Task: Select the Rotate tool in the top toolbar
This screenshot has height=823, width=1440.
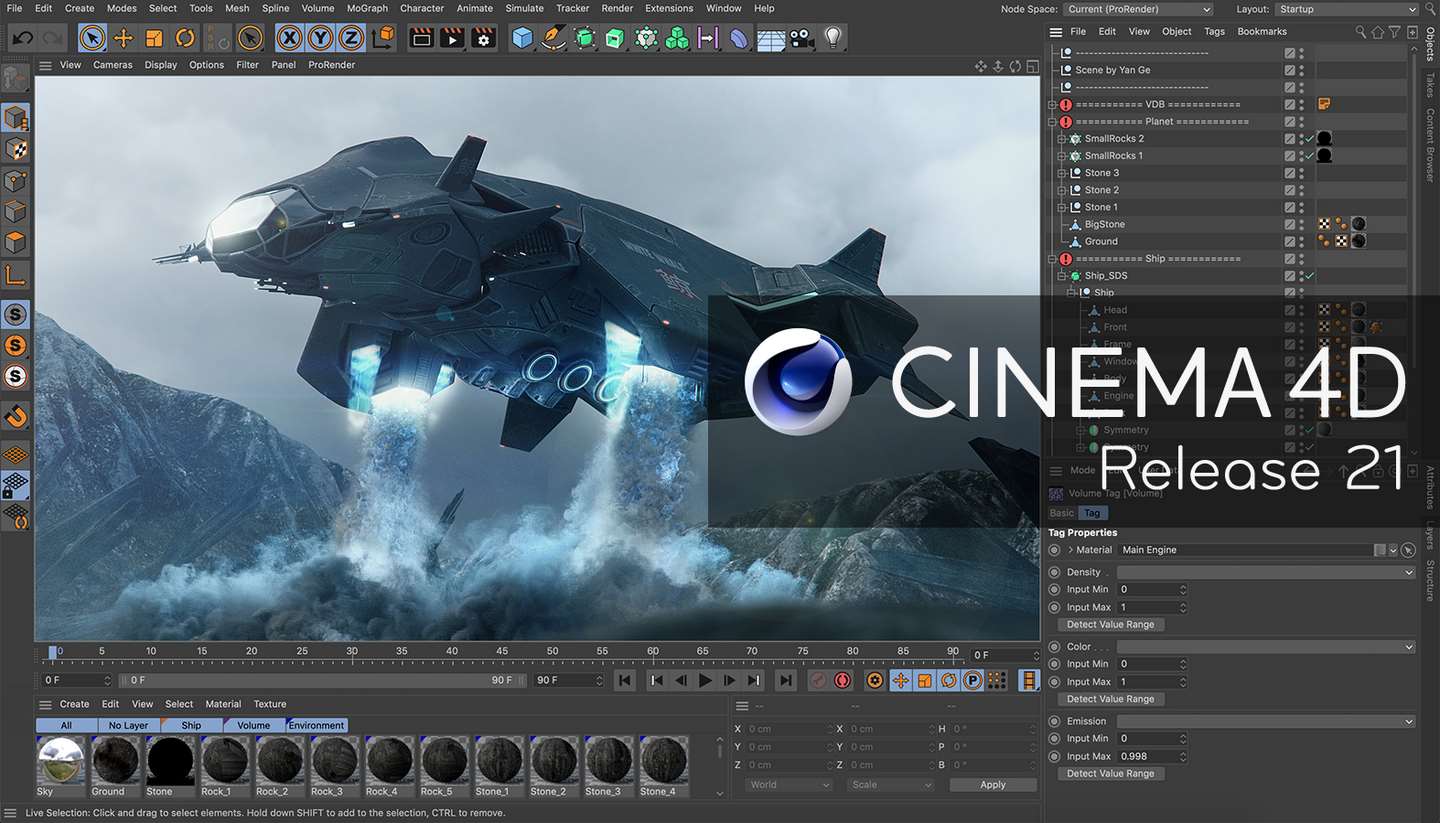Action: 185,39
